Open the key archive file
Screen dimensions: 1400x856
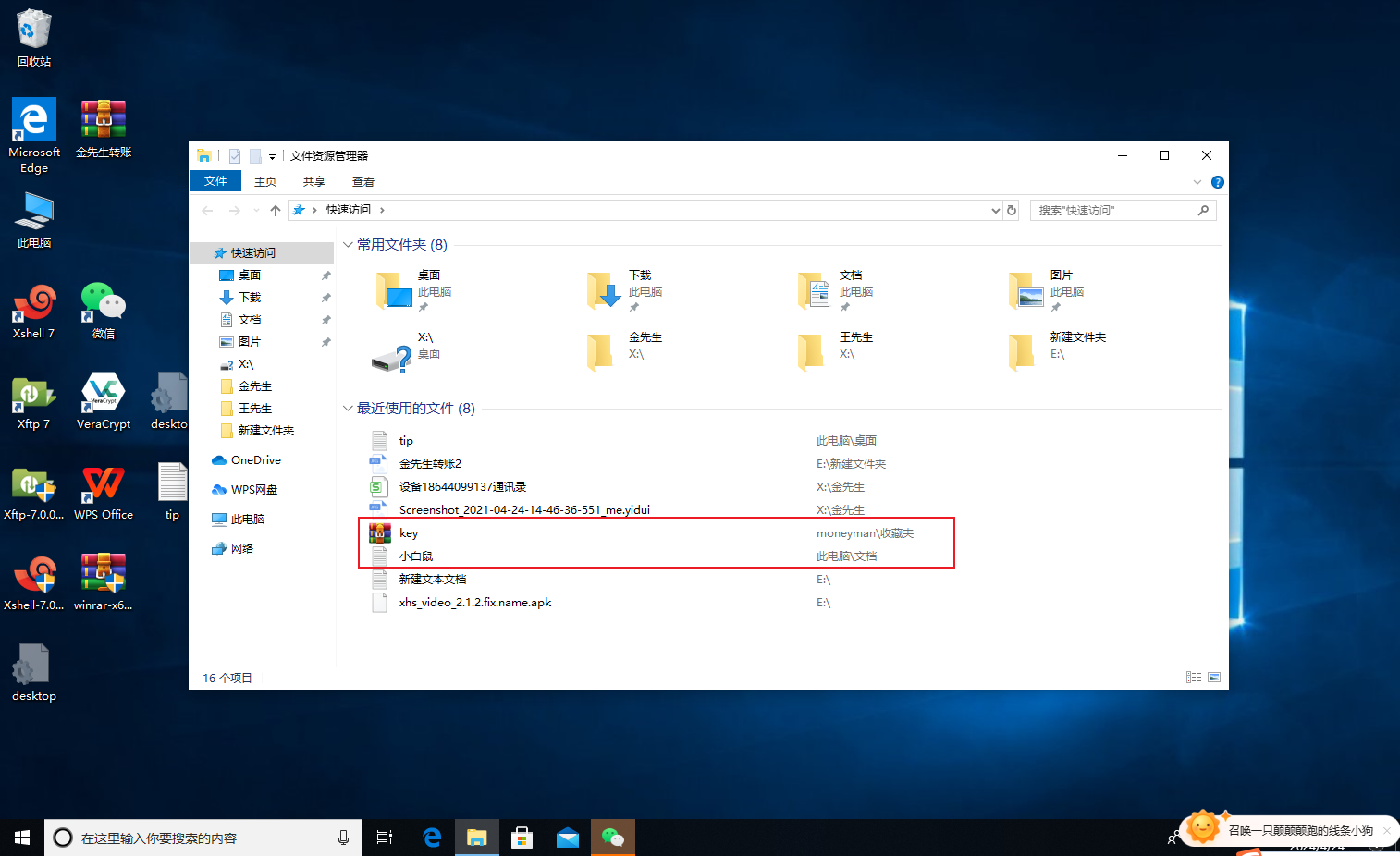click(x=409, y=533)
